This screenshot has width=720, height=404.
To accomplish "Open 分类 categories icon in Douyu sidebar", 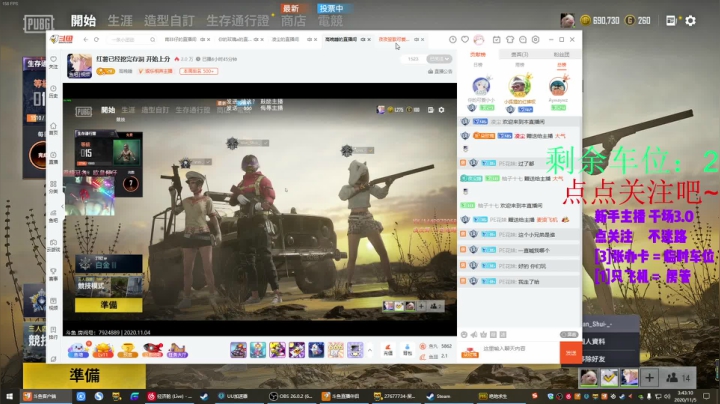I will click(53, 184).
